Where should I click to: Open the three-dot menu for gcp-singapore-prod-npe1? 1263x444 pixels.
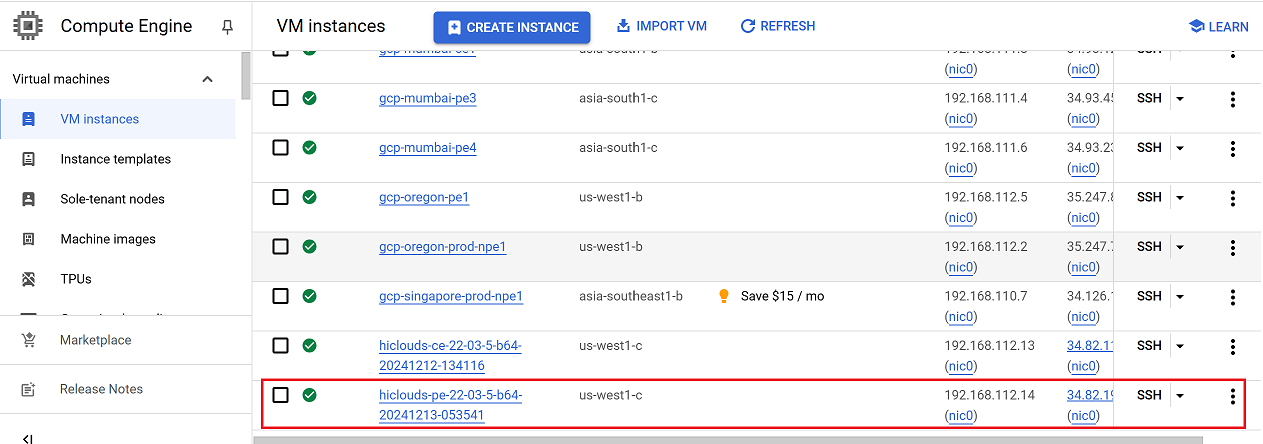point(1233,297)
